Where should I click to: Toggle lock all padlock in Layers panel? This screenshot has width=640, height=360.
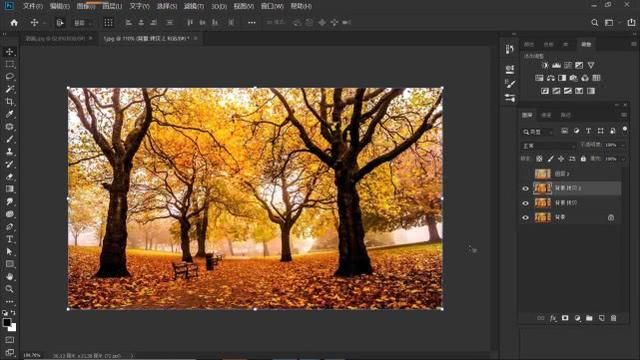(583, 159)
